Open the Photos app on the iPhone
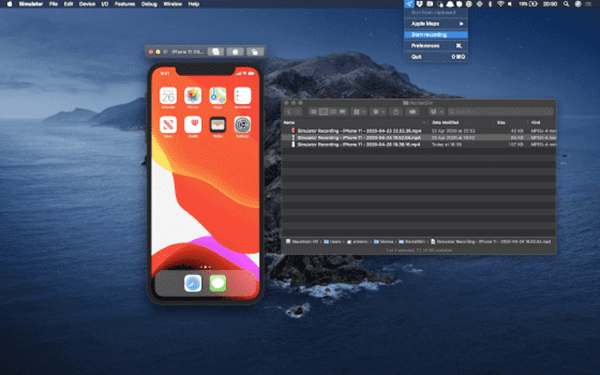 [x=193, y=96]
